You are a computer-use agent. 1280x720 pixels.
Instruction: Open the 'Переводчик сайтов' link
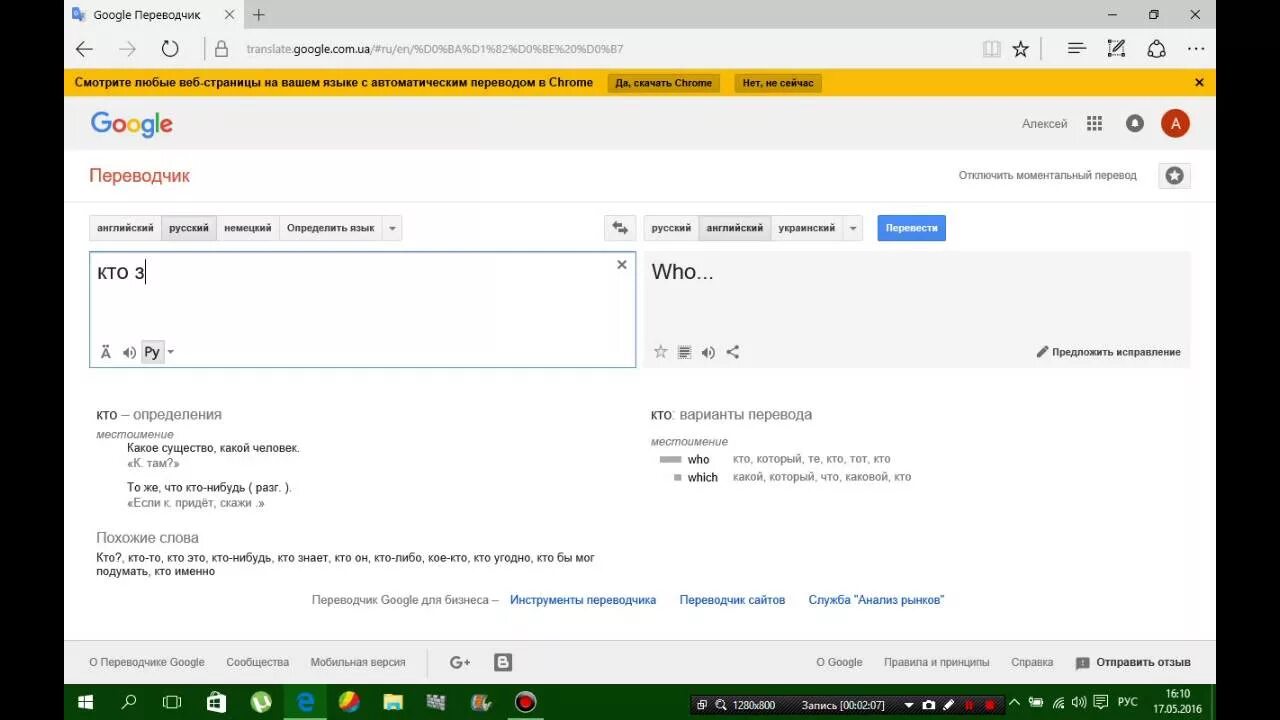[732, 600]
